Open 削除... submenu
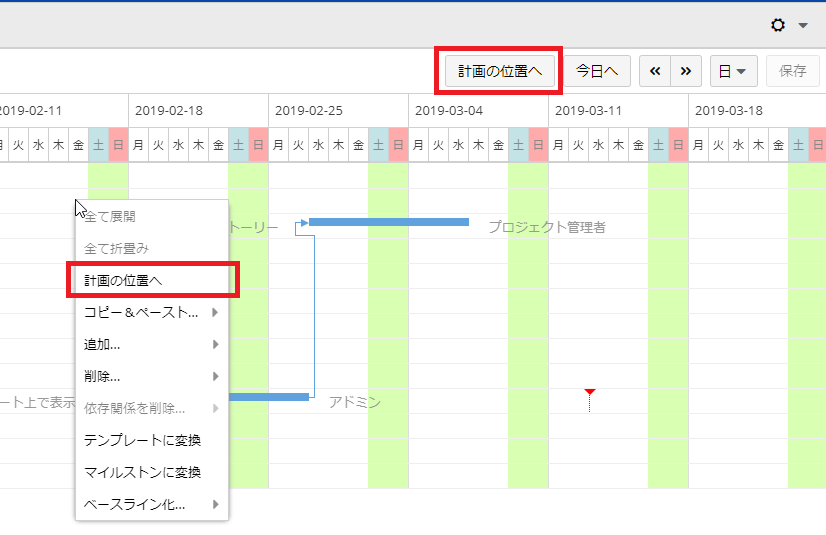The image size is (826, 535). click(152, 377)
